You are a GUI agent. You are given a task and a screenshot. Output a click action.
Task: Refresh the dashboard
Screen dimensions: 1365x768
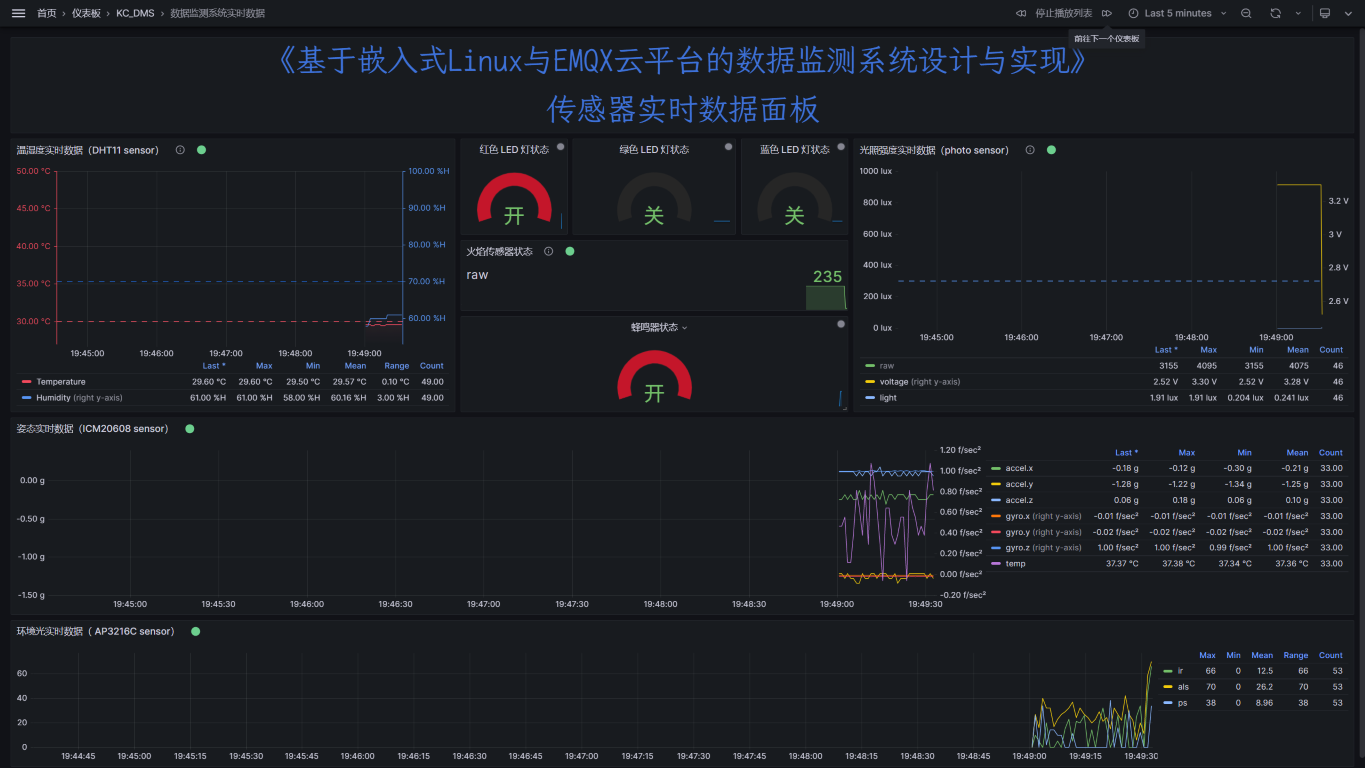[1275, 13]
